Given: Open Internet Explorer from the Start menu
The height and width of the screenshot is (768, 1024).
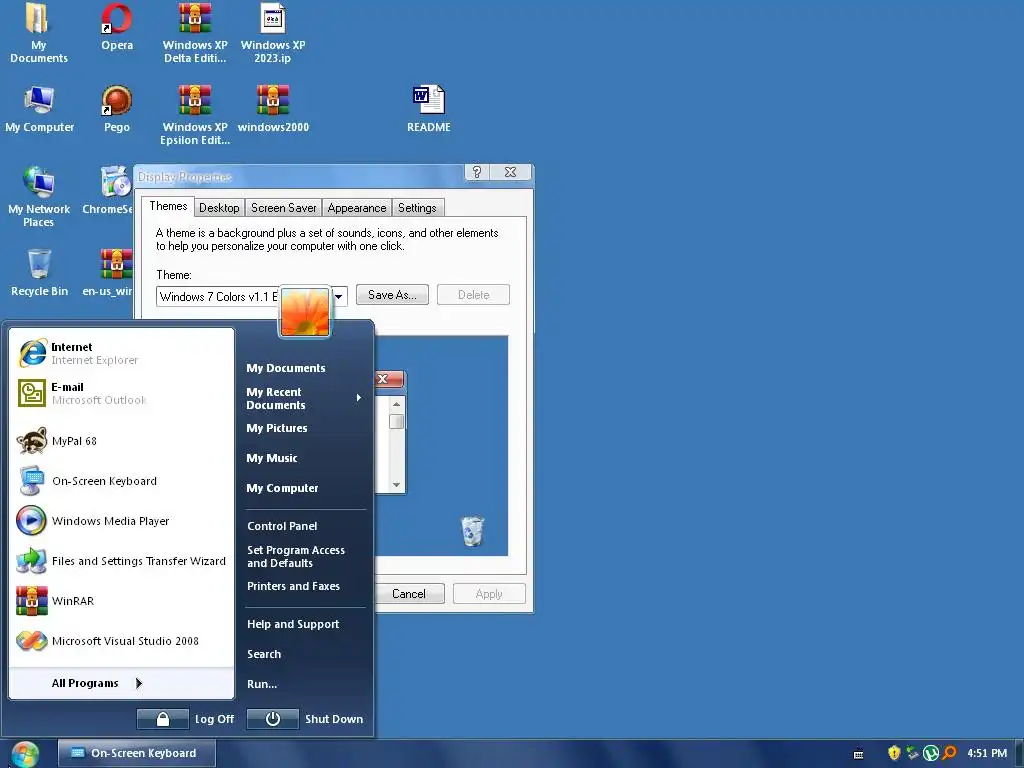Looking at the screenshot, I should click(121, 353).
